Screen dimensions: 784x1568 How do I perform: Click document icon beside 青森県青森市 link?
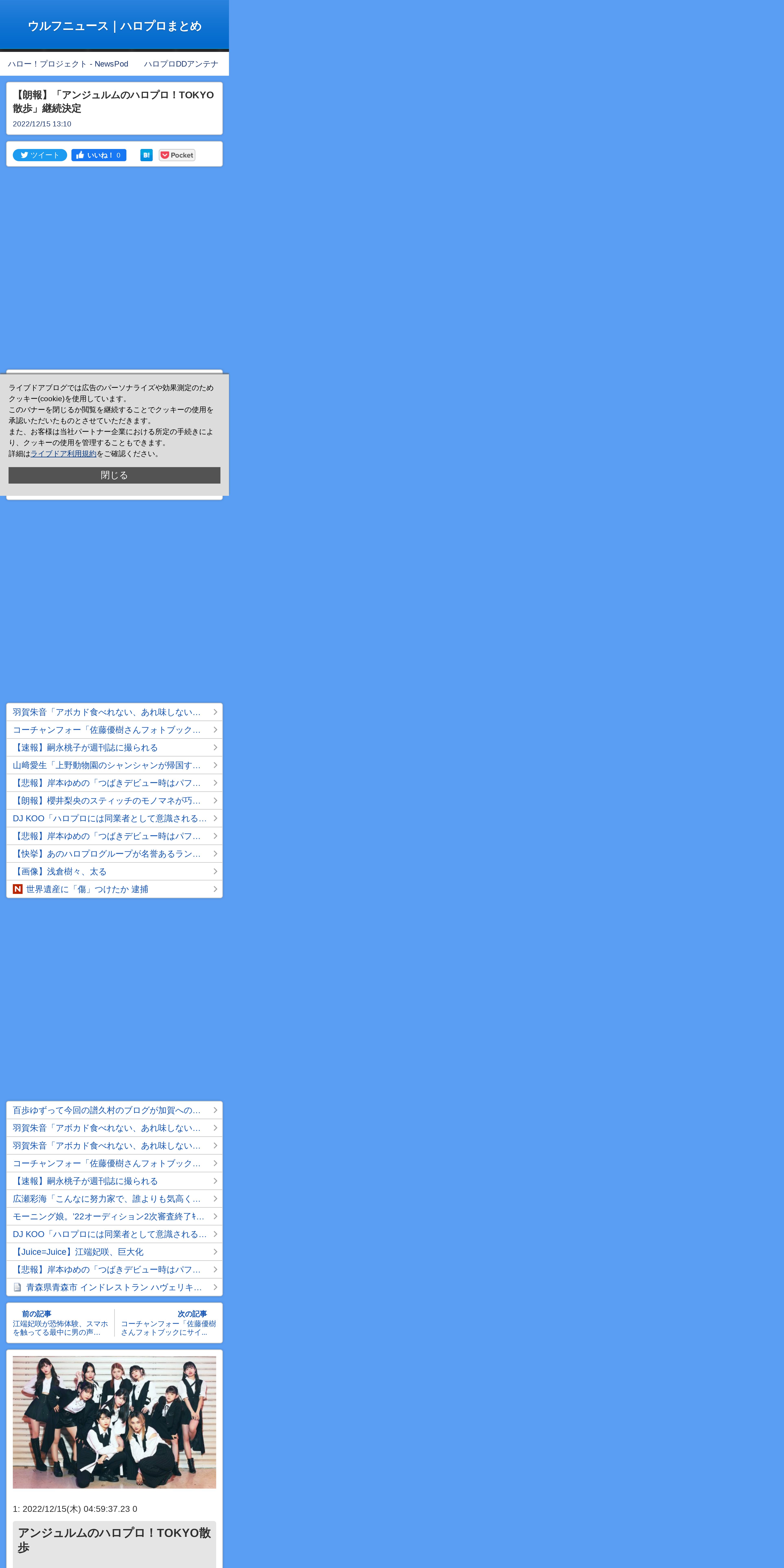(18, 1287)
